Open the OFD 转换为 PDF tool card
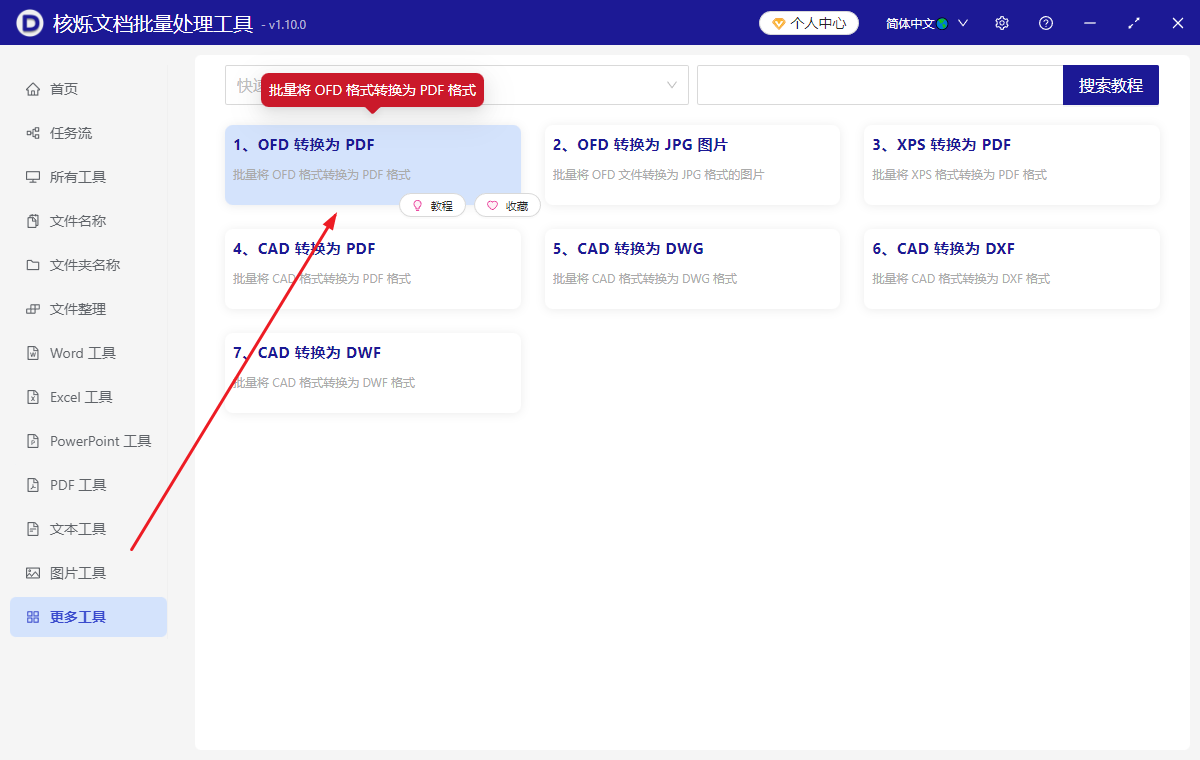 pos(373,165)
